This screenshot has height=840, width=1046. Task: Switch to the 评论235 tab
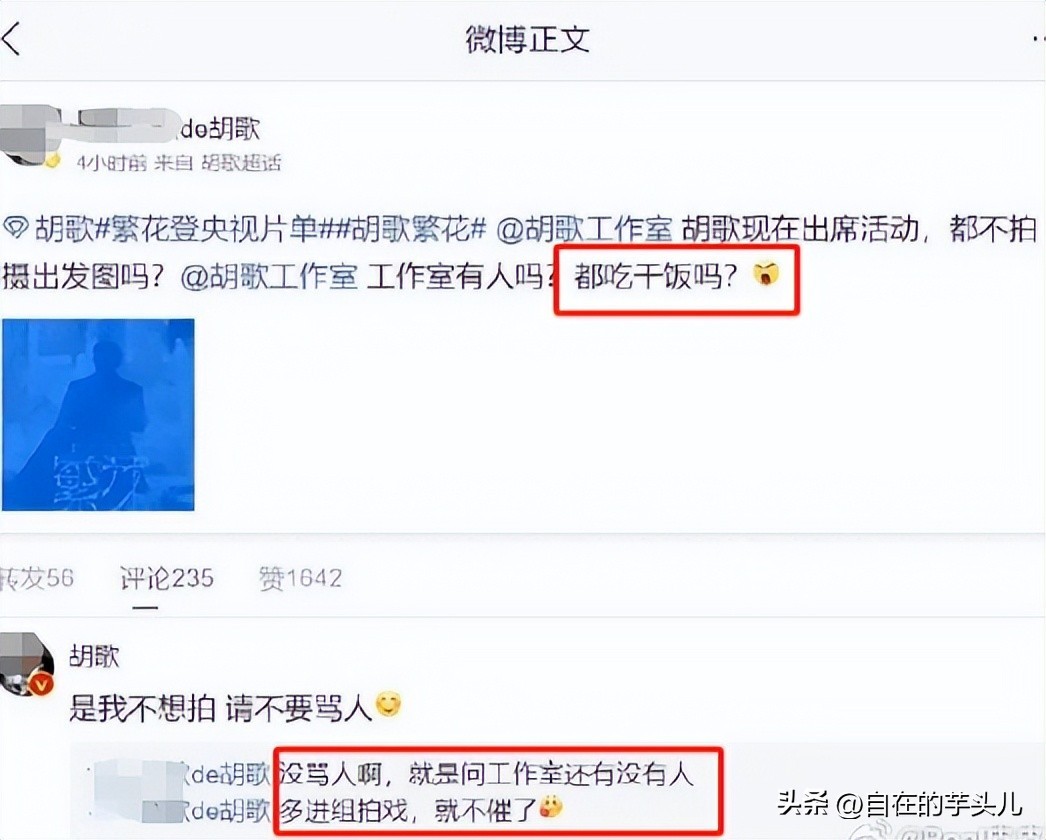pyautogui.click(x=167, y=578)
